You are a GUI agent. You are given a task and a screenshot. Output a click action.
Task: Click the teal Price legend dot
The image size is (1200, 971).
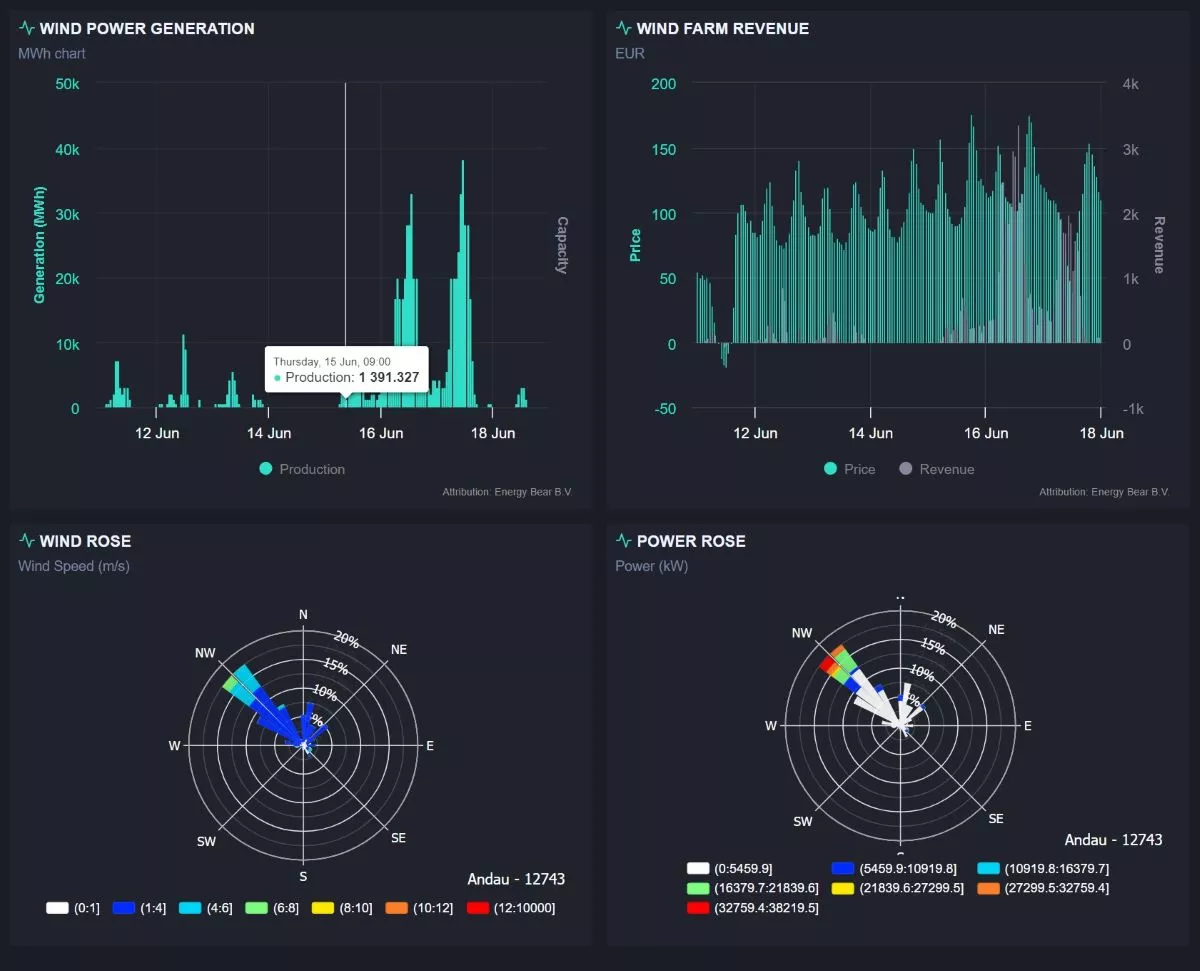pos(830,469)
